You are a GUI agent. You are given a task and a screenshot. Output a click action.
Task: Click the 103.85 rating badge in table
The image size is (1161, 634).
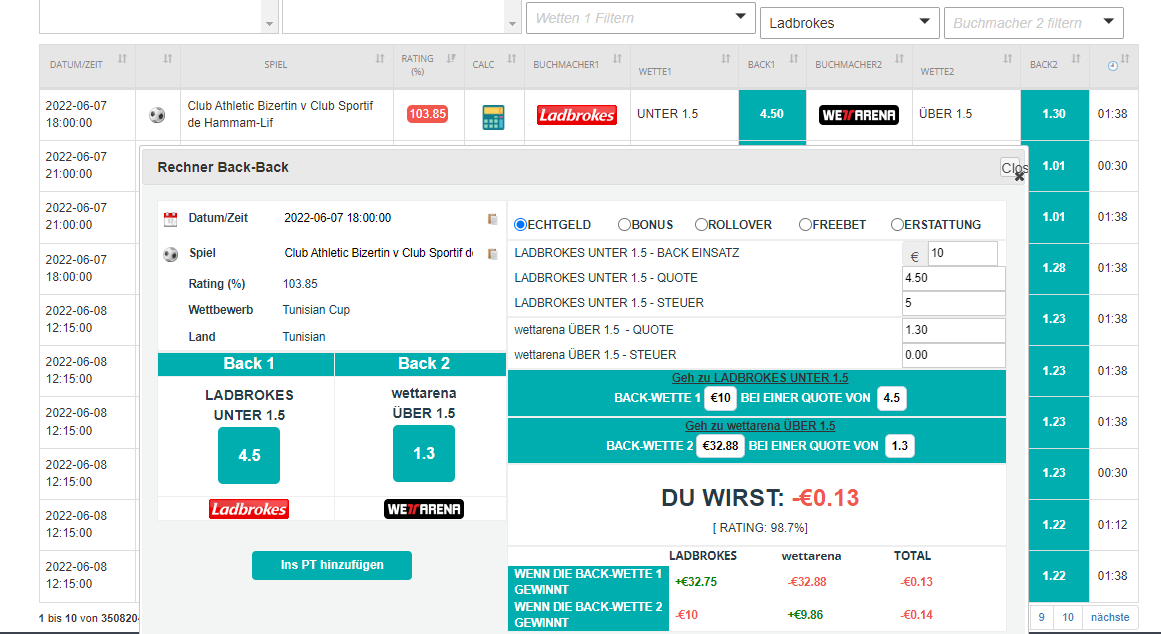427,114
